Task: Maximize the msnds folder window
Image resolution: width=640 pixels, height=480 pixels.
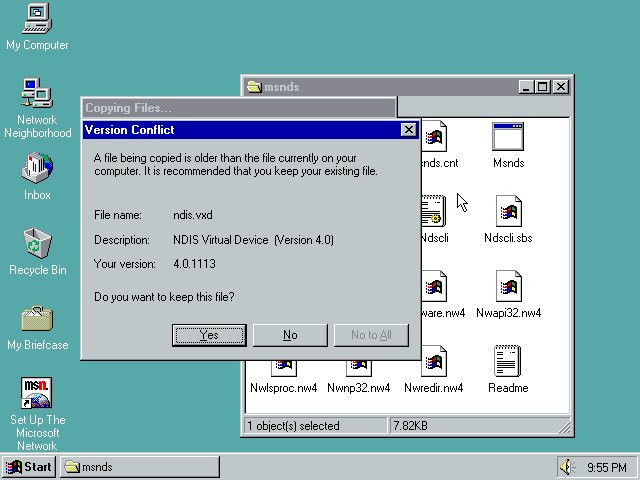Action: pyautogui.click(x=543, y=87)
